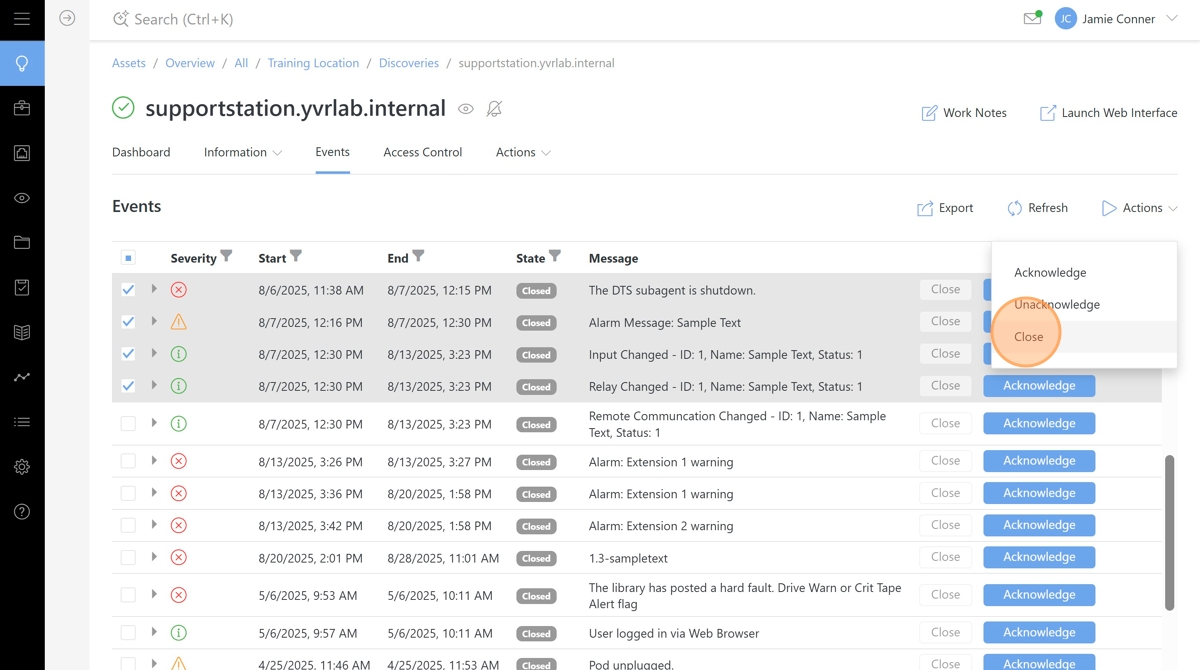The width and height of the screenshot is (1200, 670).
Task: Expand the Alarm Message Sample Text row
Action: pyautogui.click(x=154, y=322)
